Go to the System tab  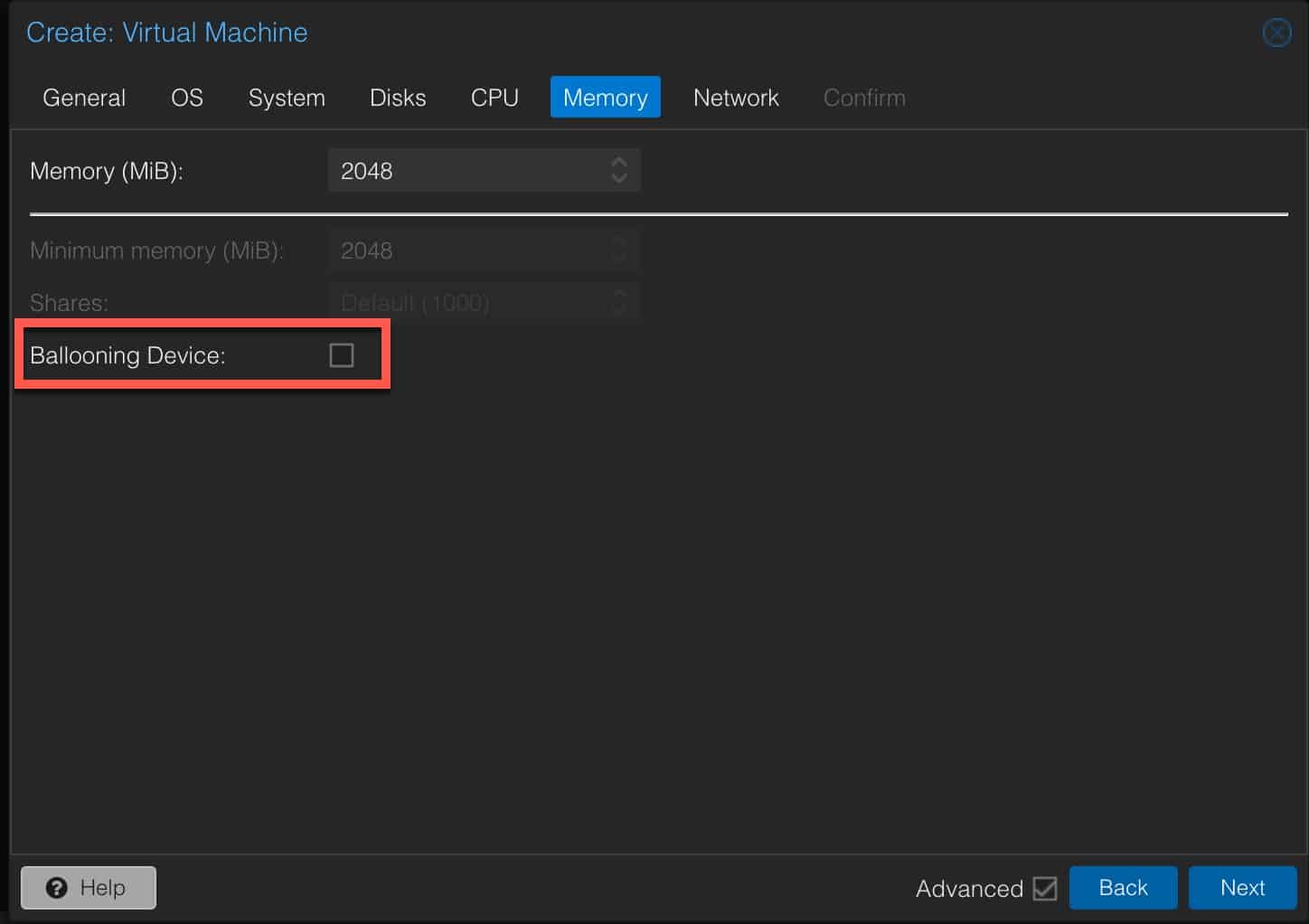(x=287, y=98)
